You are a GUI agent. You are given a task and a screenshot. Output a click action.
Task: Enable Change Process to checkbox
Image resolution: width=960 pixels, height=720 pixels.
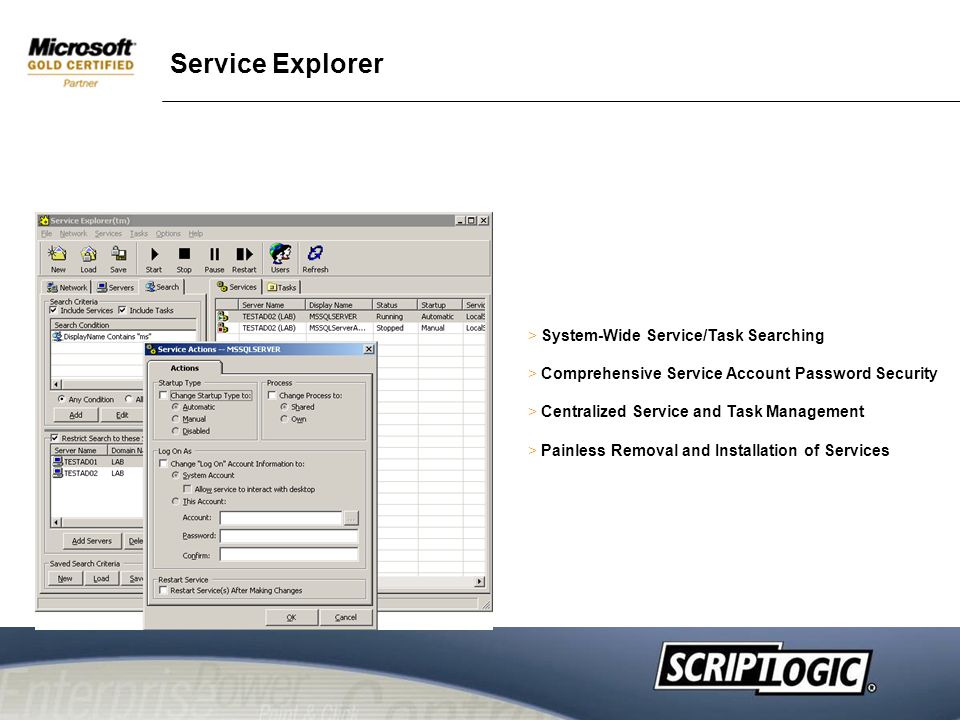pos(272,396)
